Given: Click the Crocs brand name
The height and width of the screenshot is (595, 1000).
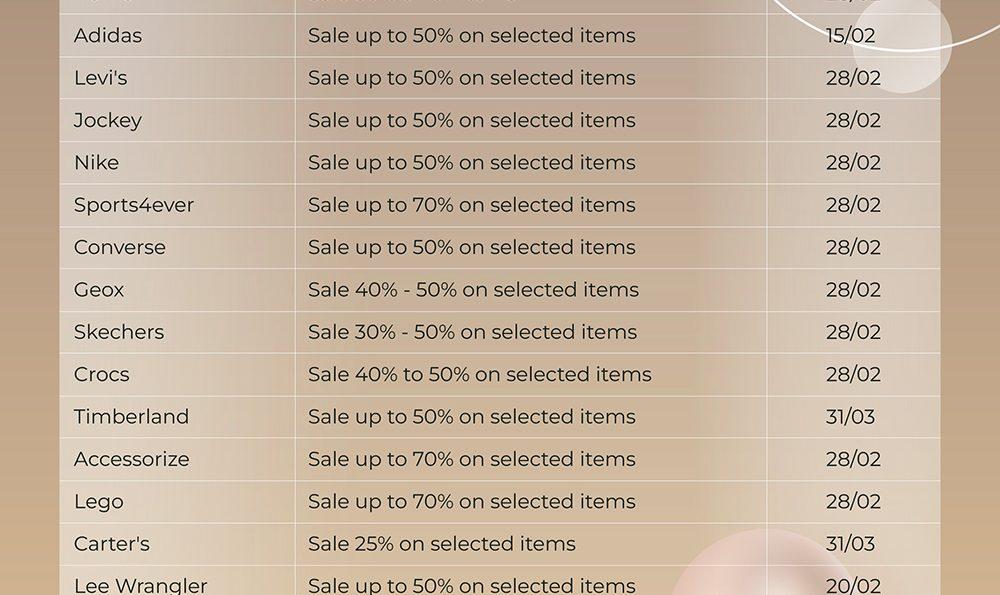Looking at the screenshot, I should tap(101, 374).
